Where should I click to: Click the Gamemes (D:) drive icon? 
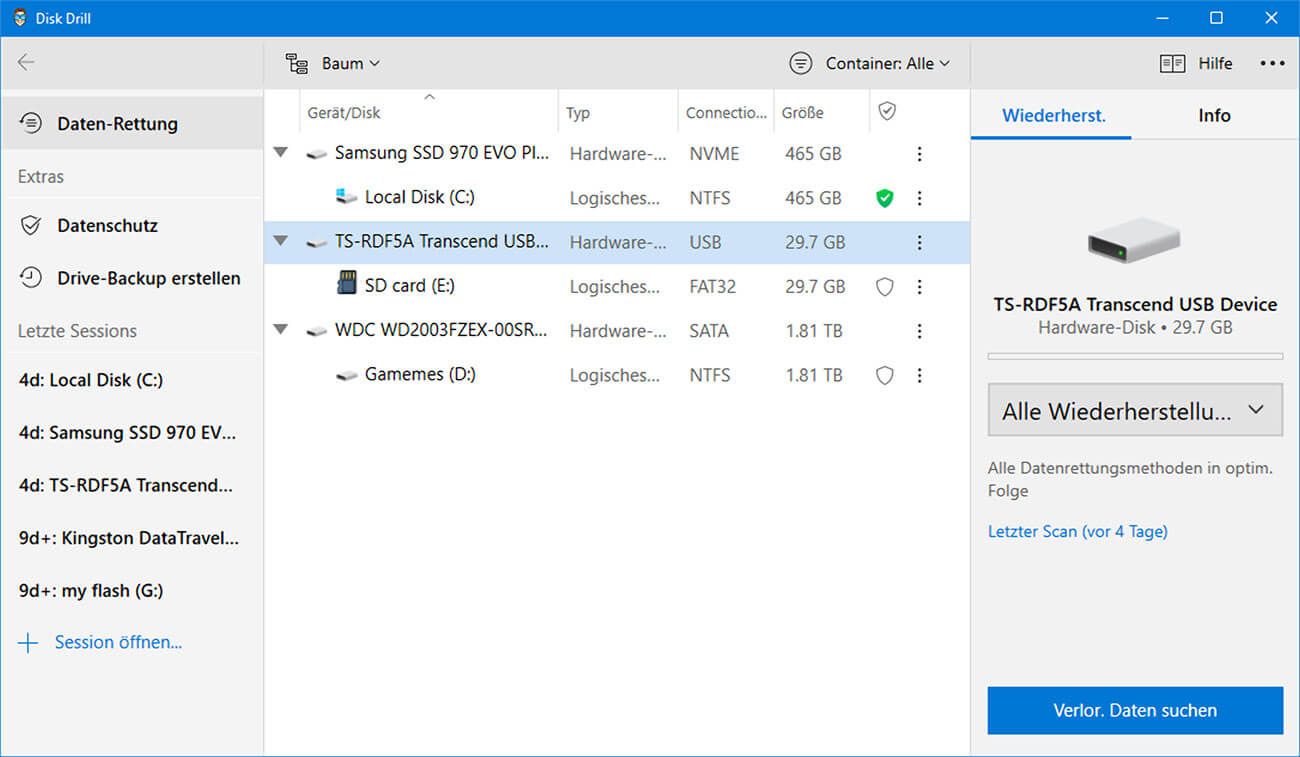pyautogui.click(x=347, y=376)
